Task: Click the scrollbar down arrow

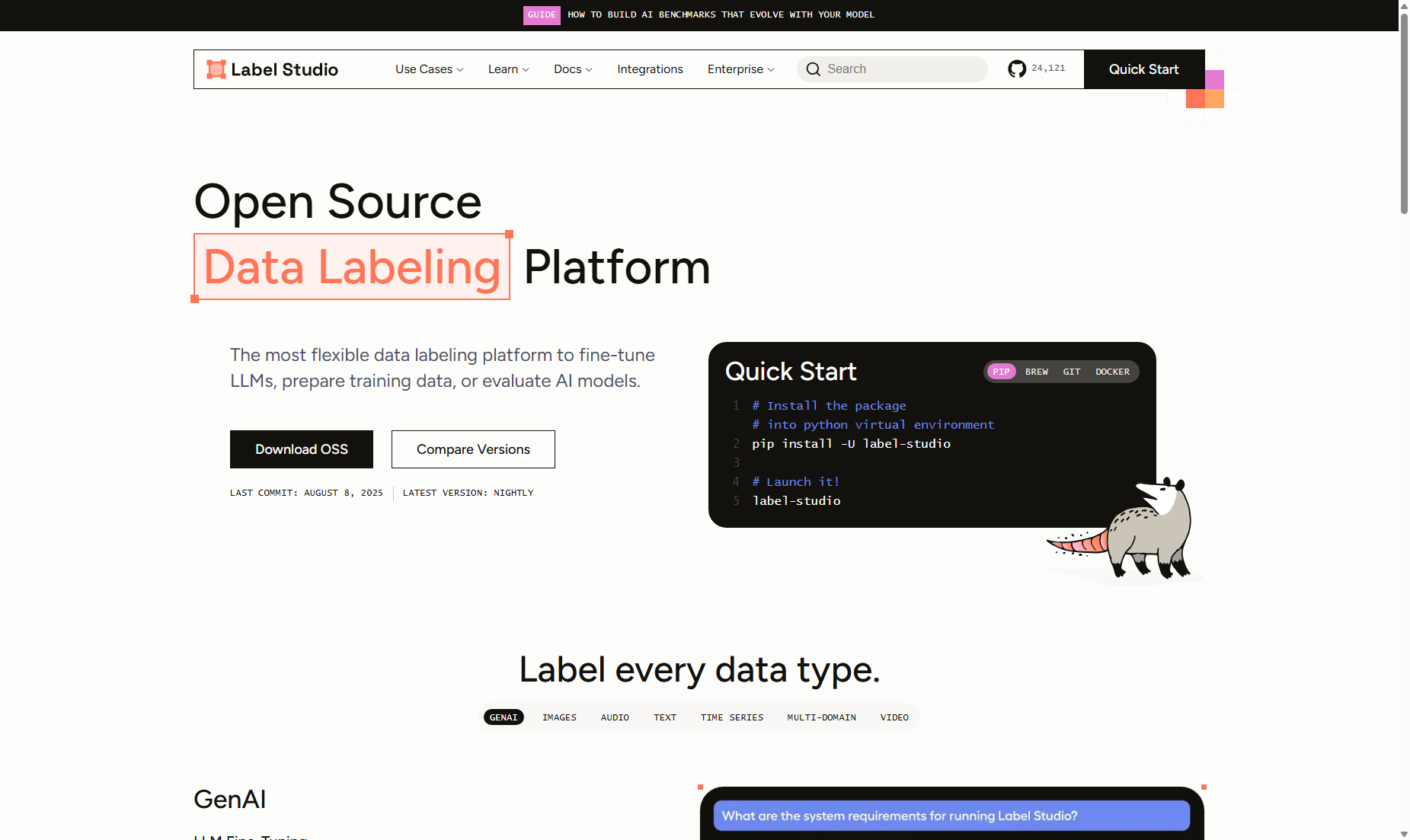Action: tap(1404, 835)
